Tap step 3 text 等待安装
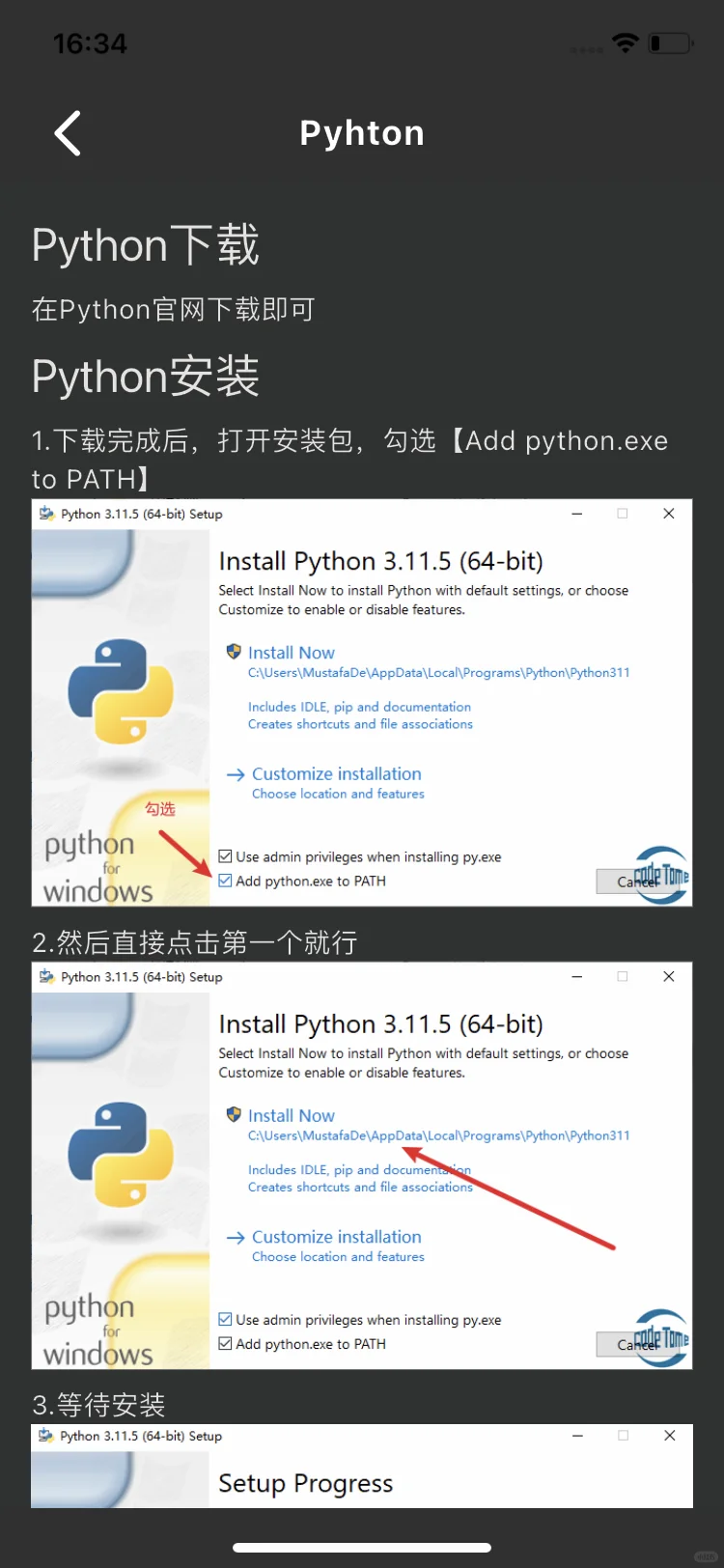Image resolution: width=724 pixels, height=1568 pixels. [x=98, y=1405]
